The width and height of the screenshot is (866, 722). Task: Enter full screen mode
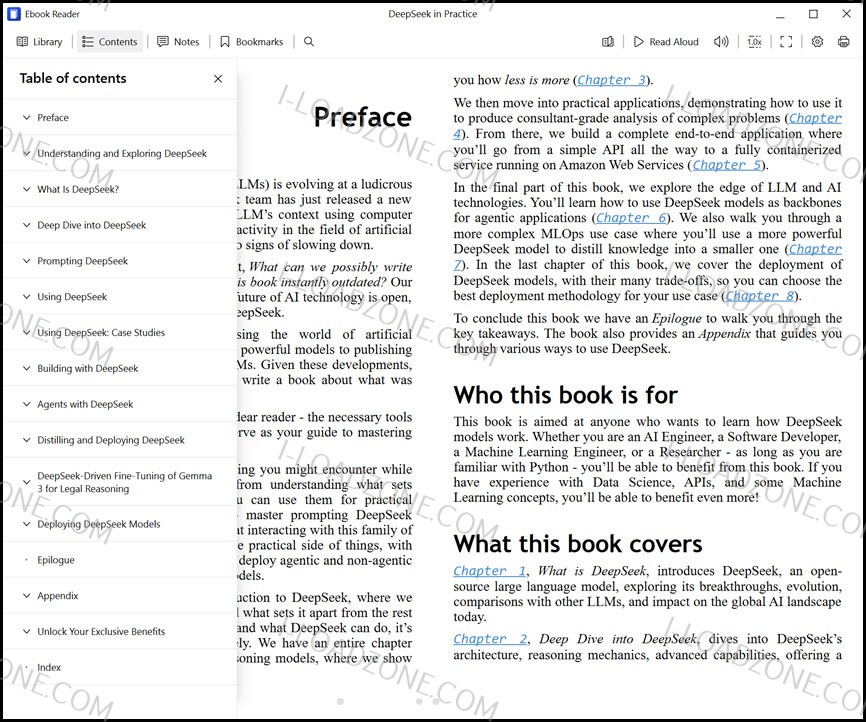tap(786, 42)
